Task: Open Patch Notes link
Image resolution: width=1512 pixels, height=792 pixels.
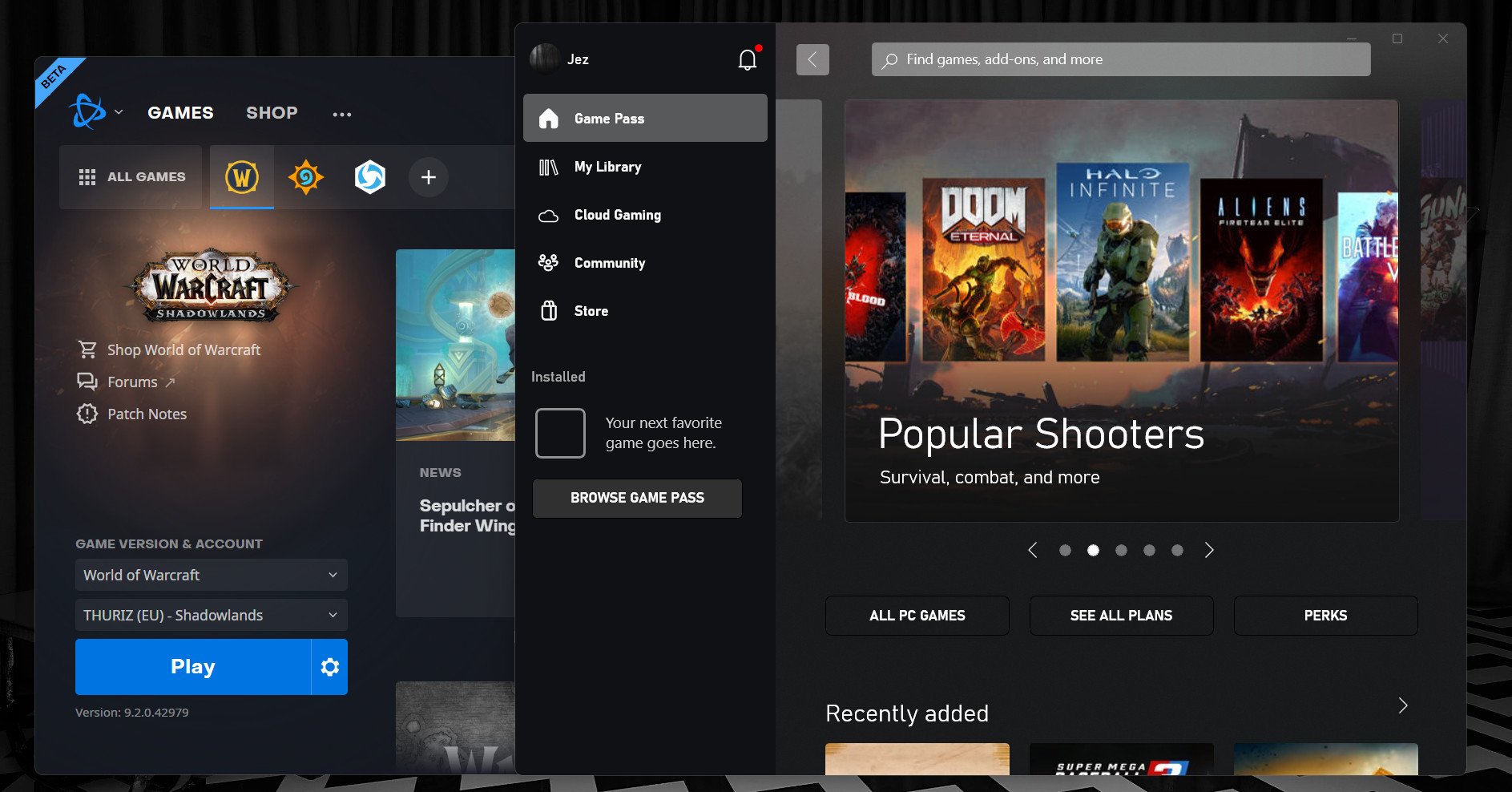Action: 147,414
